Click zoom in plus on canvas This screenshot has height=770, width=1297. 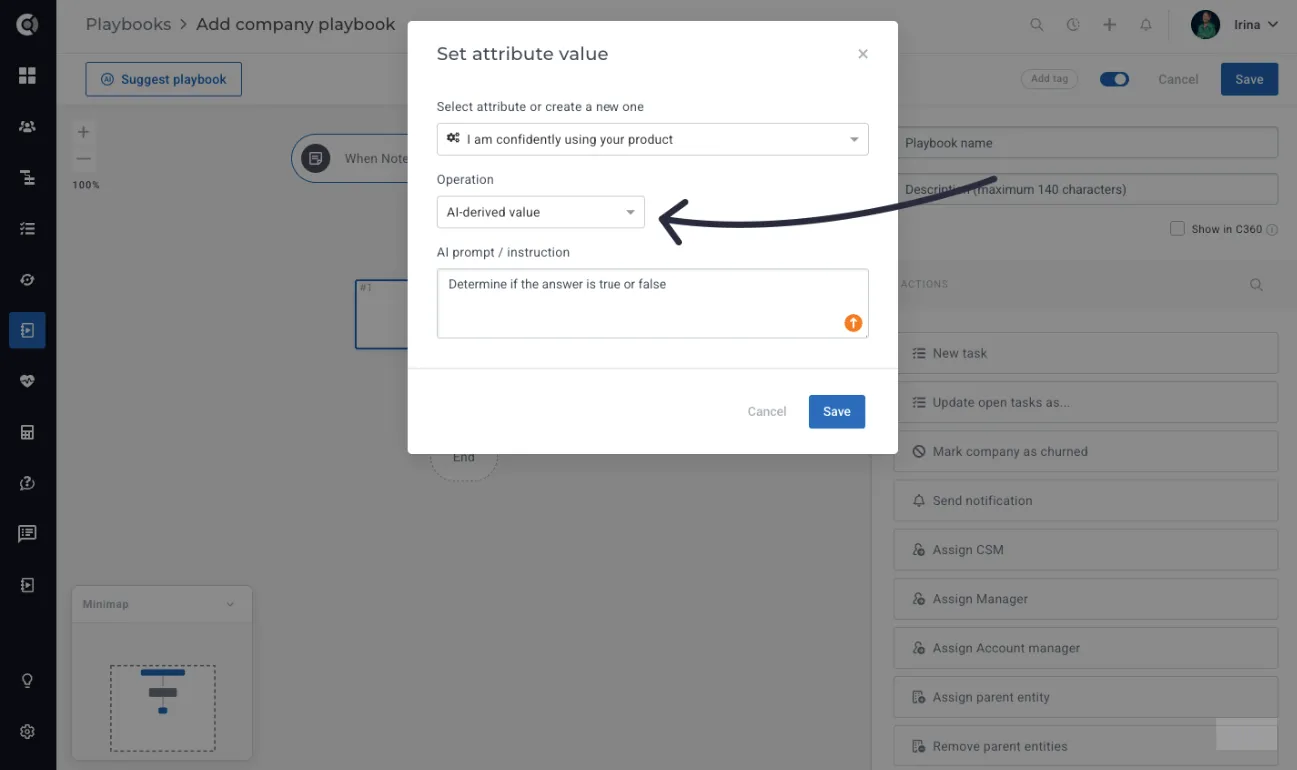click(84, 132)
